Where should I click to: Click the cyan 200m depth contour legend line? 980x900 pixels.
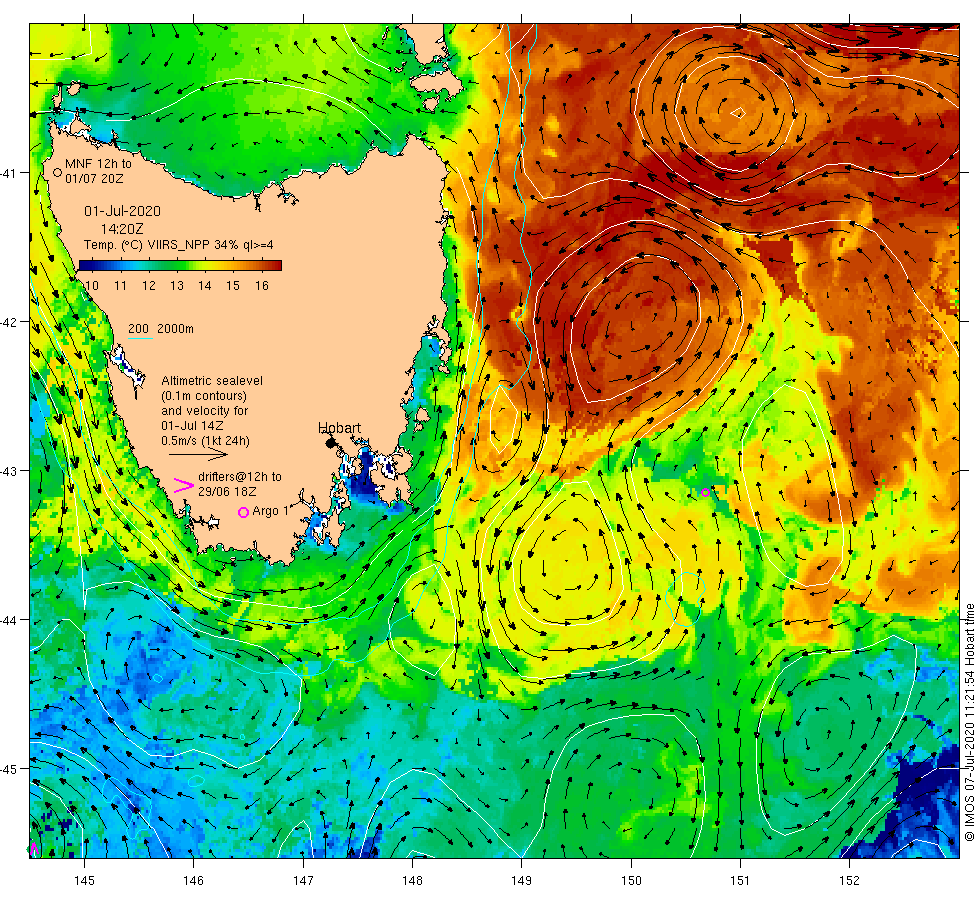coord(140,339)
